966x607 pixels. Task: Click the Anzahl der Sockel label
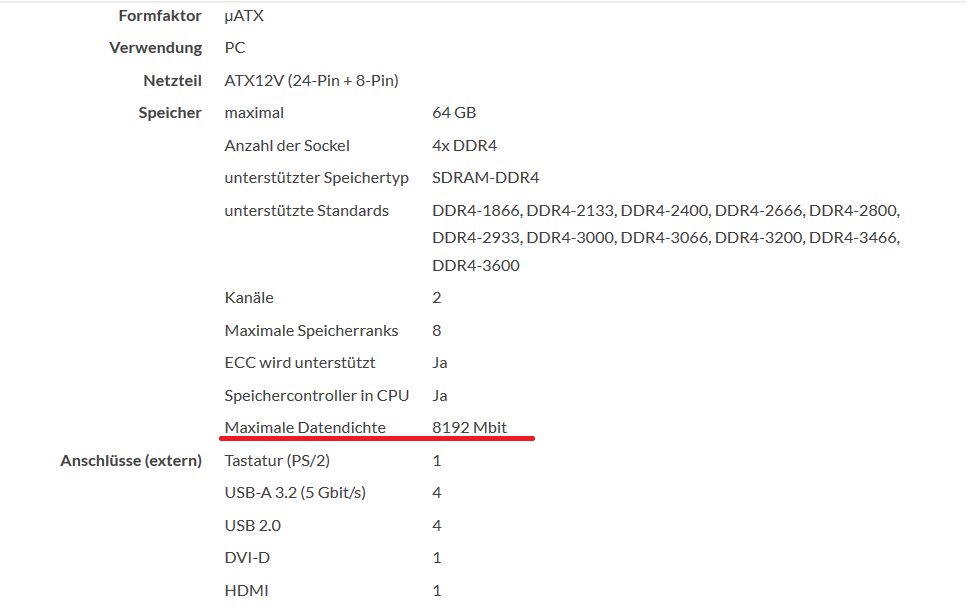287,145
